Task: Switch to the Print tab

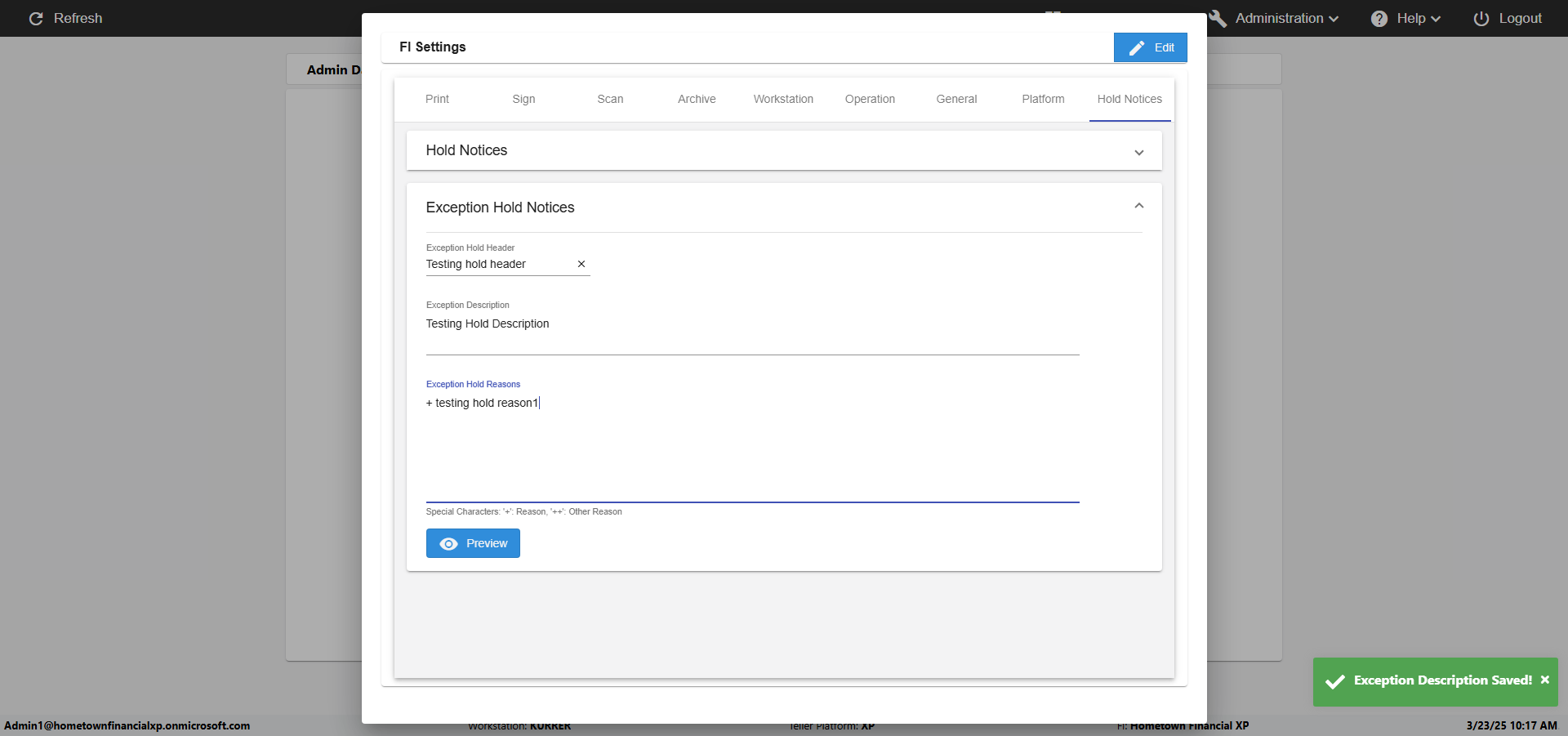Action: click(437, 99)
